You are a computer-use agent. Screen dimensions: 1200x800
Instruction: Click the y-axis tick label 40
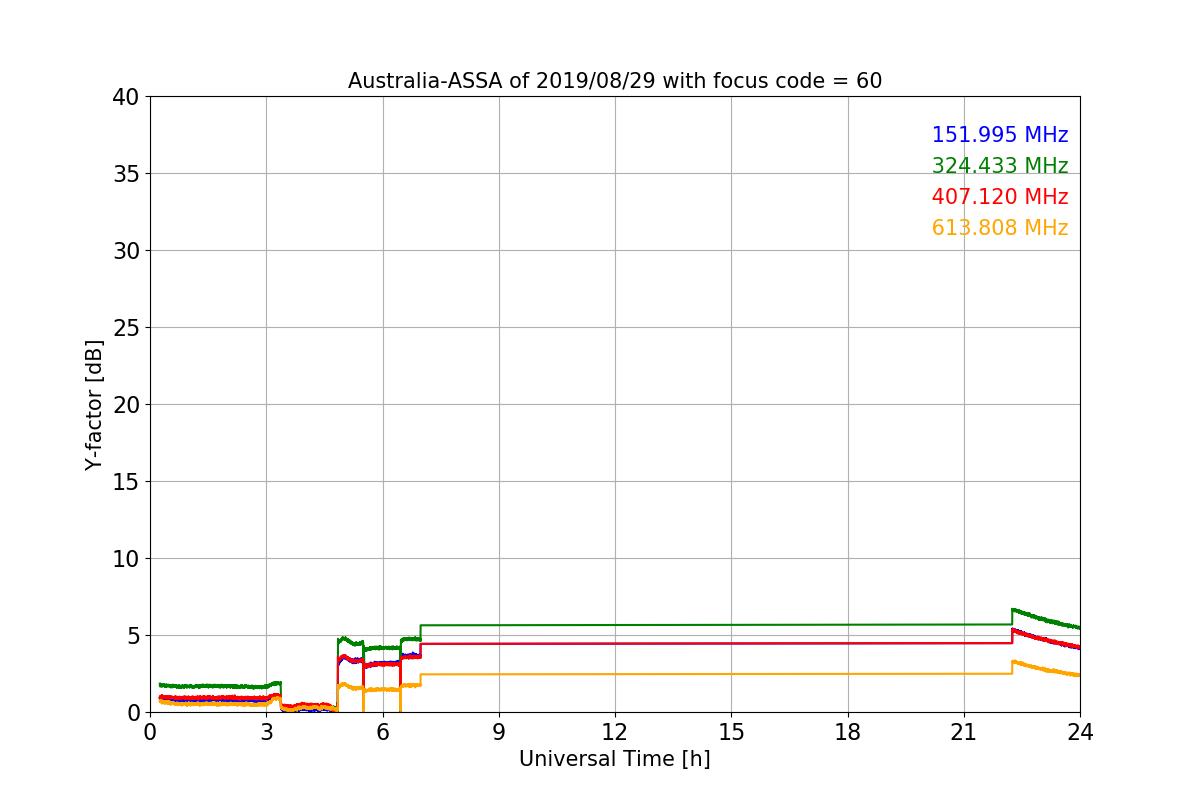click(126, 97)
